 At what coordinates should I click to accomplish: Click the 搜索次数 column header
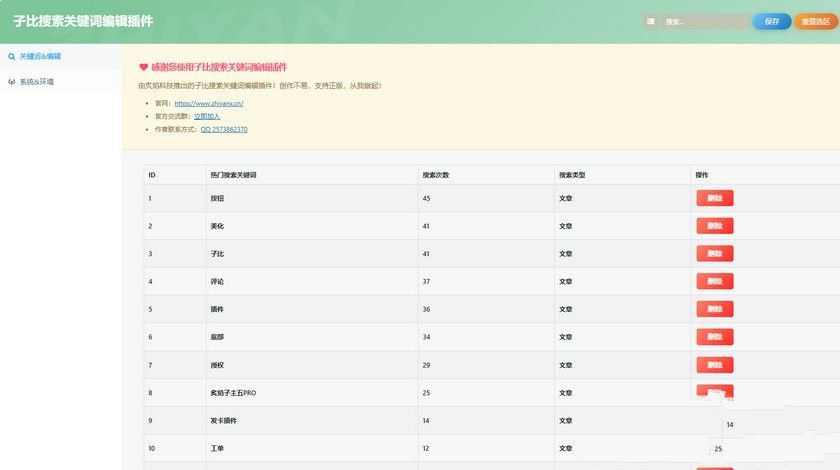(x=436, y=175)
